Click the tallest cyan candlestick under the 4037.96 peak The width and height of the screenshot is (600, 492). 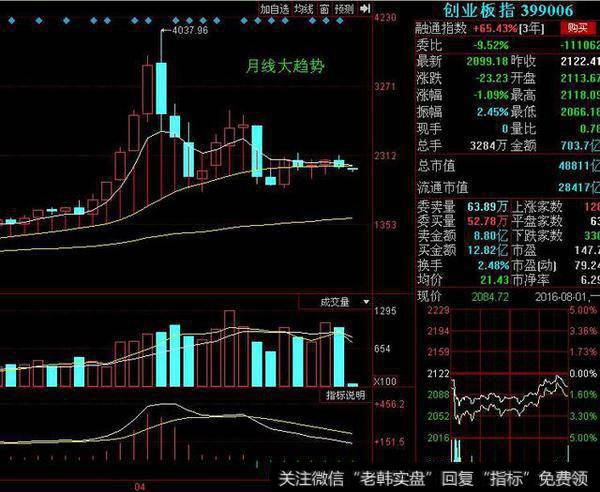161,88
